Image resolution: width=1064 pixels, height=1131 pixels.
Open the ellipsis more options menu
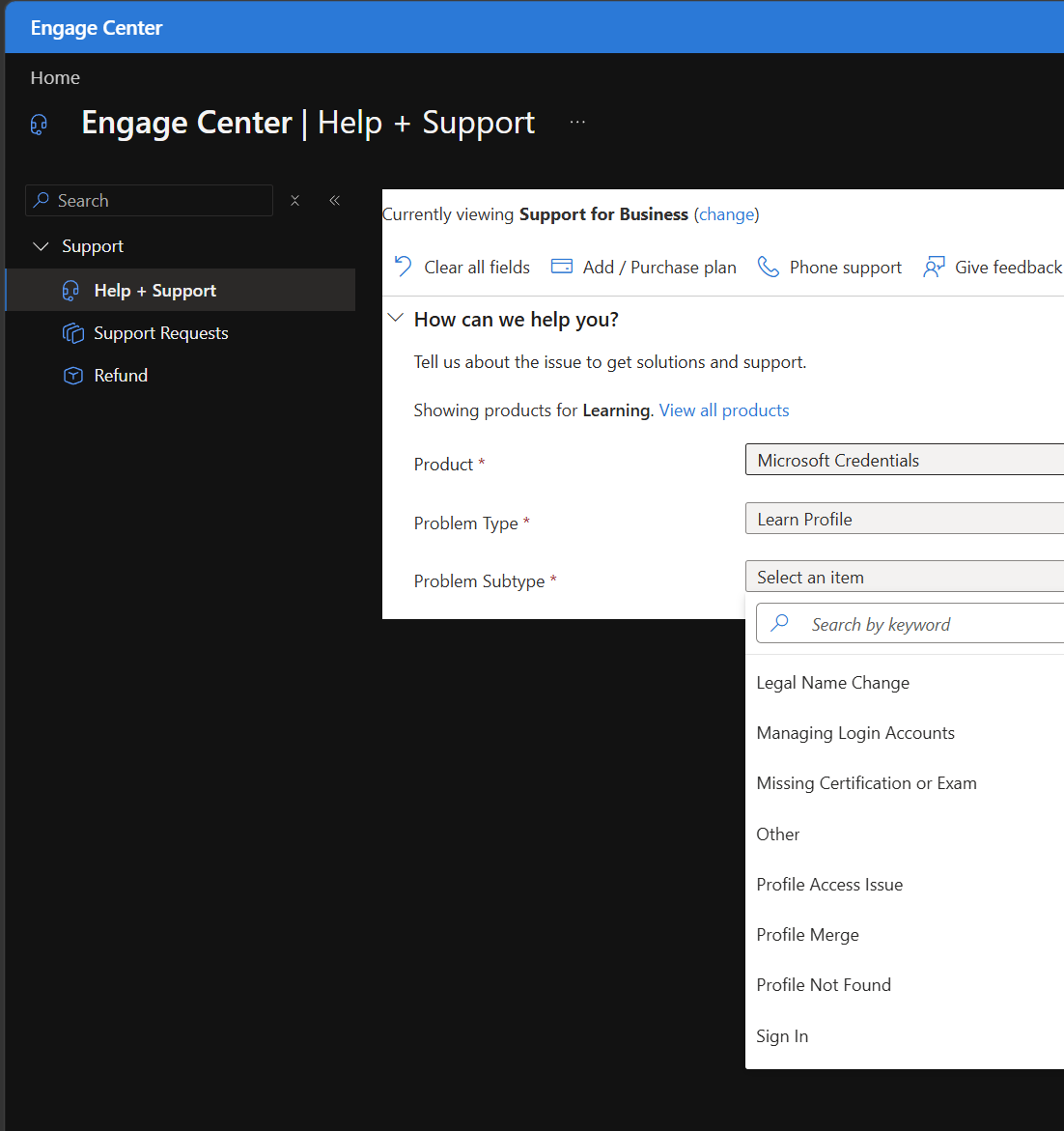click(577, 122)
